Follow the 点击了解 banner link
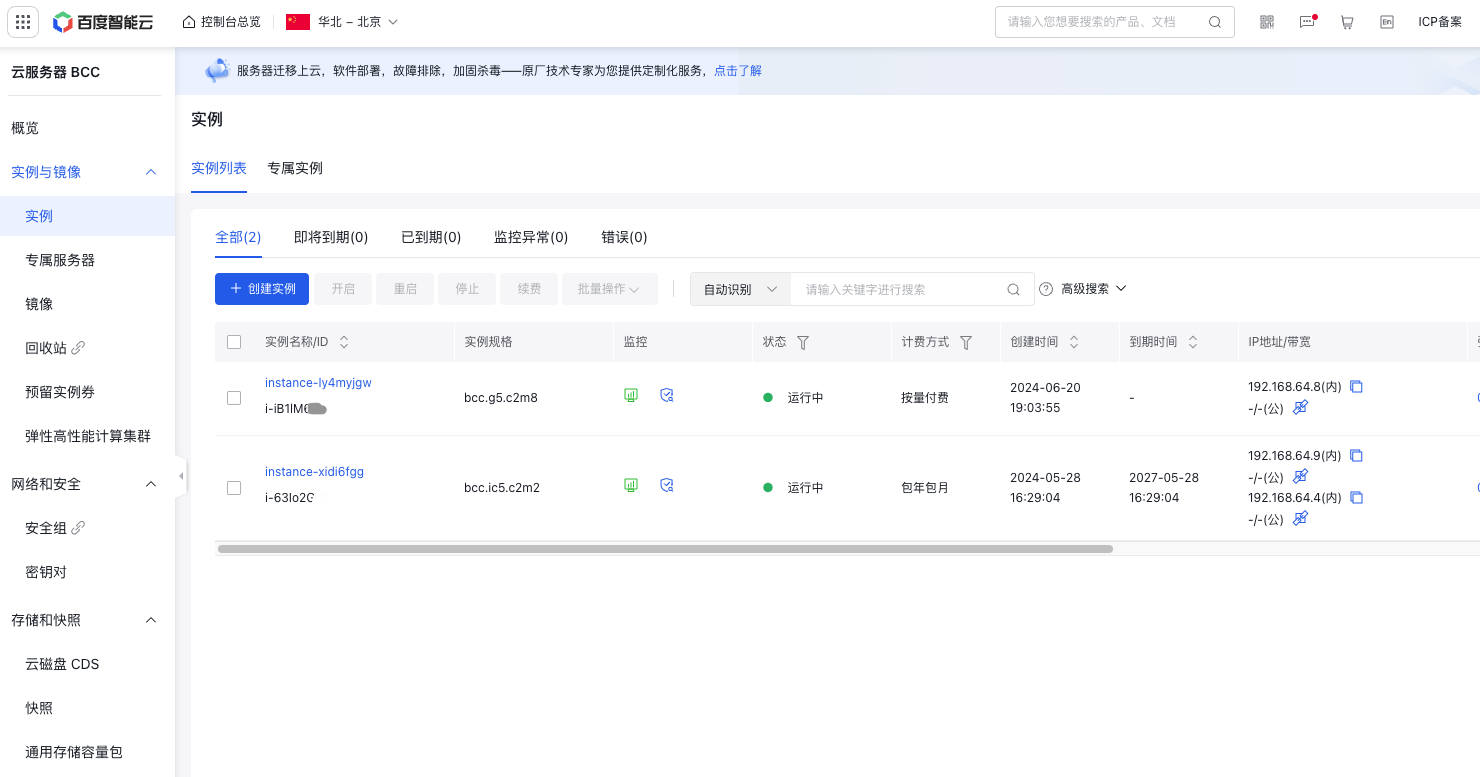1480x777 pixels. coord(738,71)
